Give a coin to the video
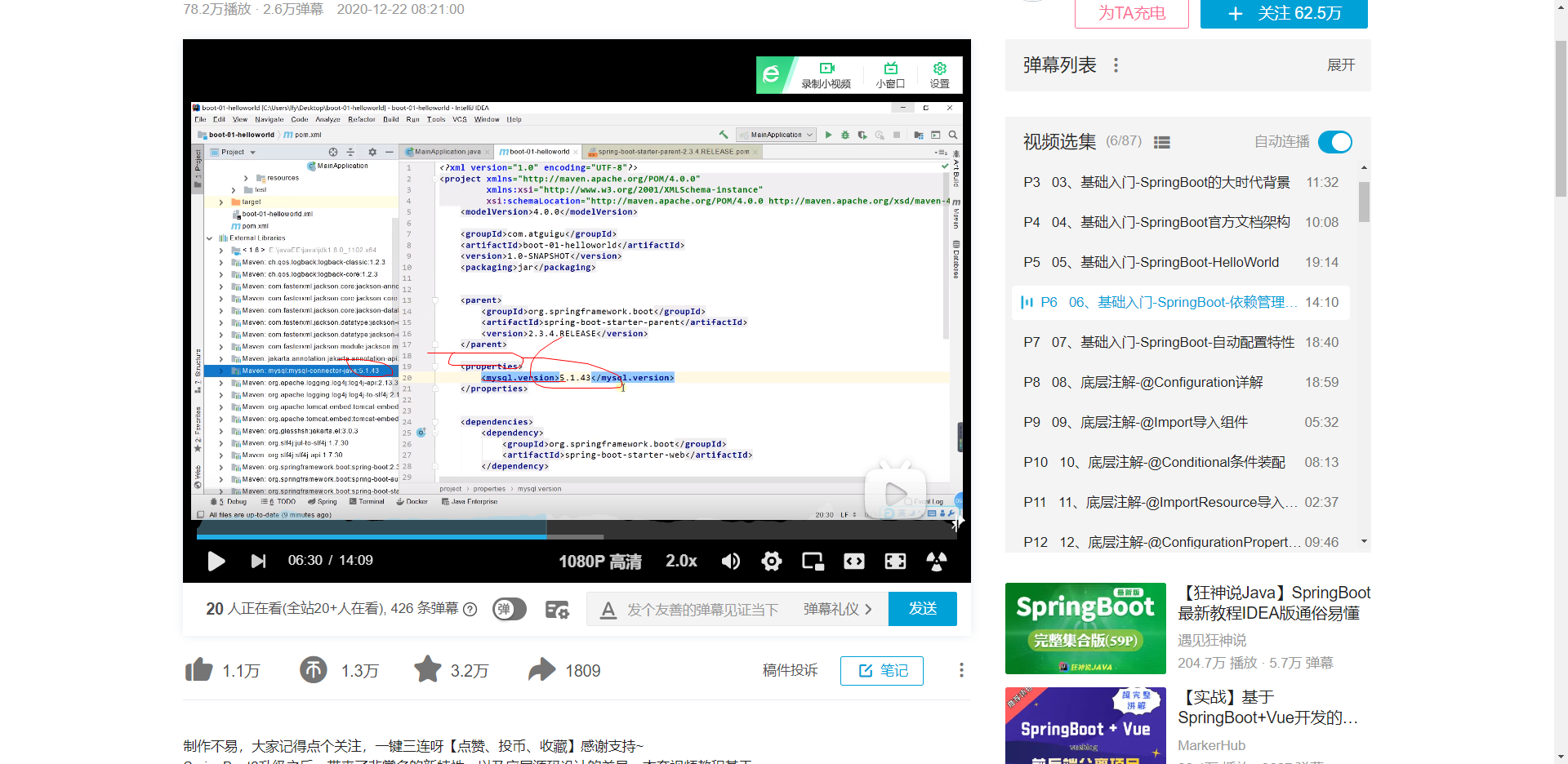 [x=313, y=670]
